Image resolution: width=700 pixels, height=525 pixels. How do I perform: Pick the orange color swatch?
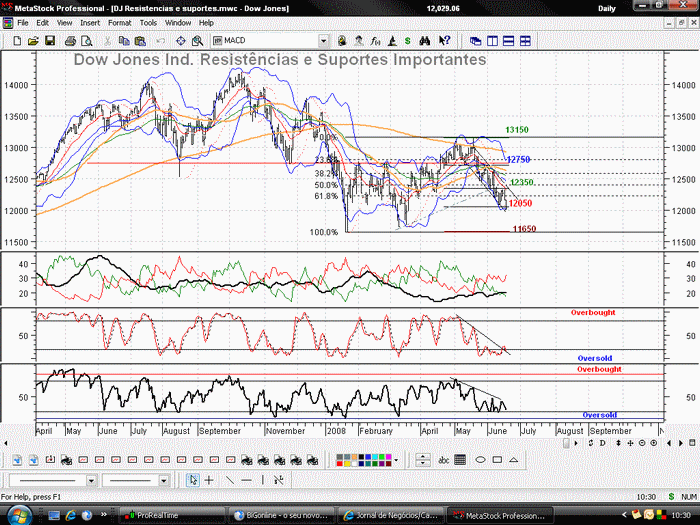pyautogui.click(x=354, y=457)
